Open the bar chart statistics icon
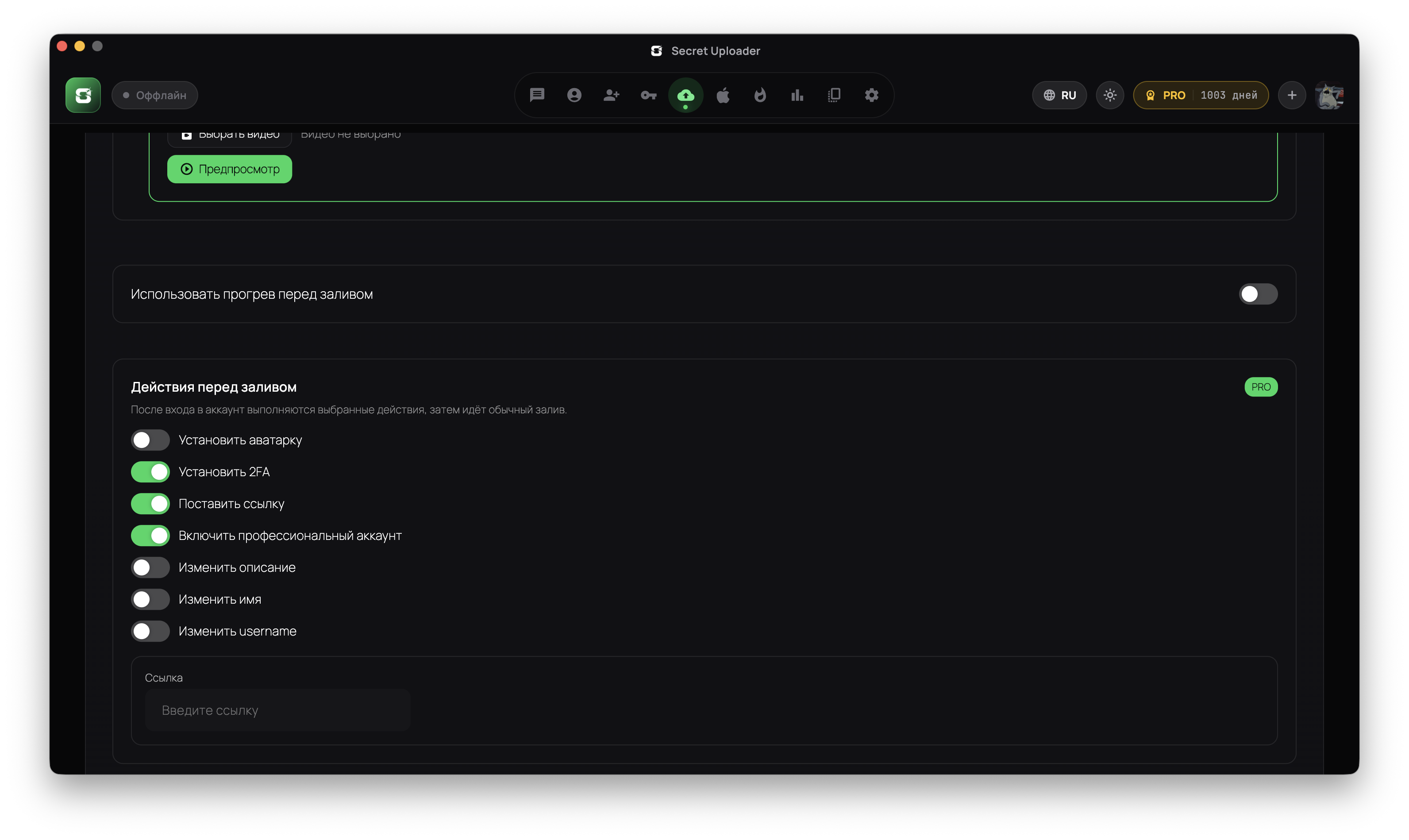 (x=797, y=95)
